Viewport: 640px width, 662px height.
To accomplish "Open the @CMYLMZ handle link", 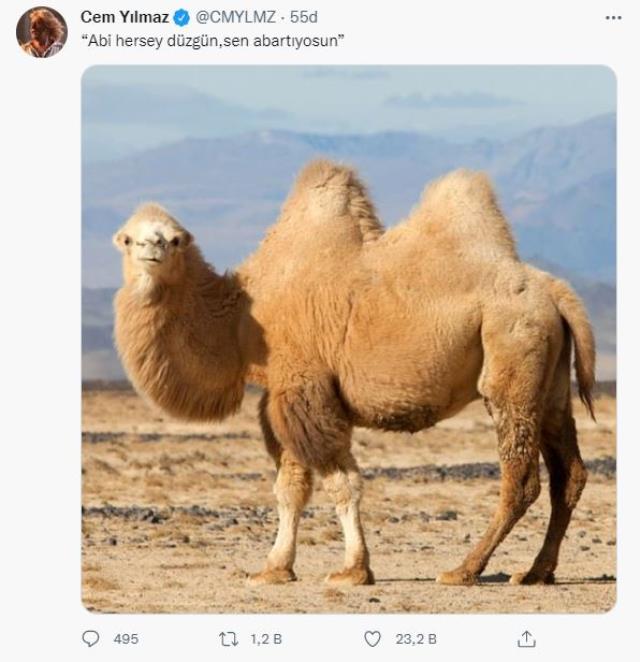I will point(235,17).
